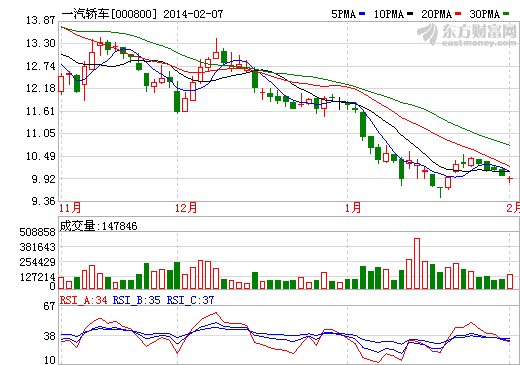The height and width of the screenshot is (365, 520).
Task: Click the lowest green candlestick in January
Action: pos(440,192)
